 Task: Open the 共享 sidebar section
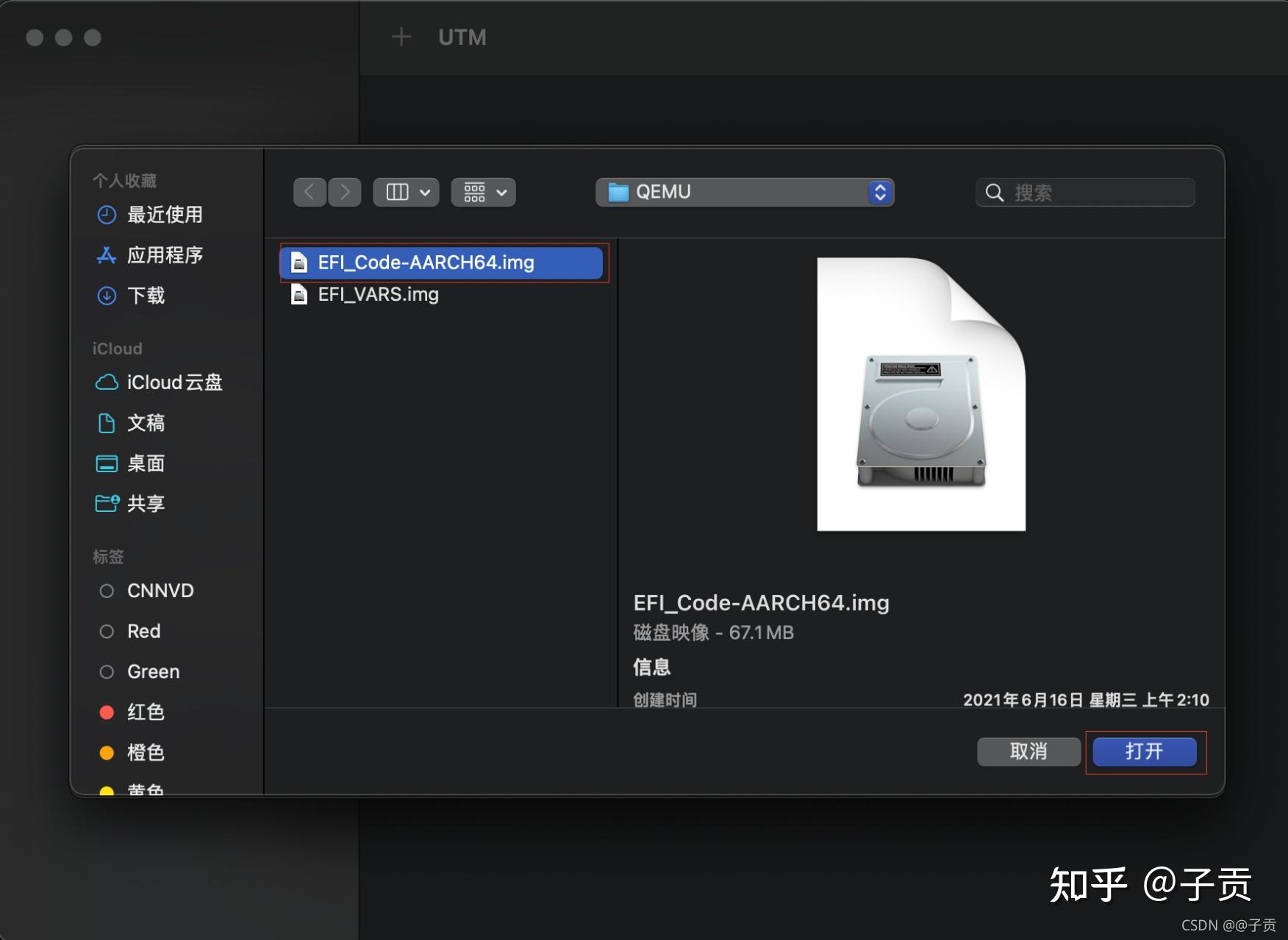point(146,503)
